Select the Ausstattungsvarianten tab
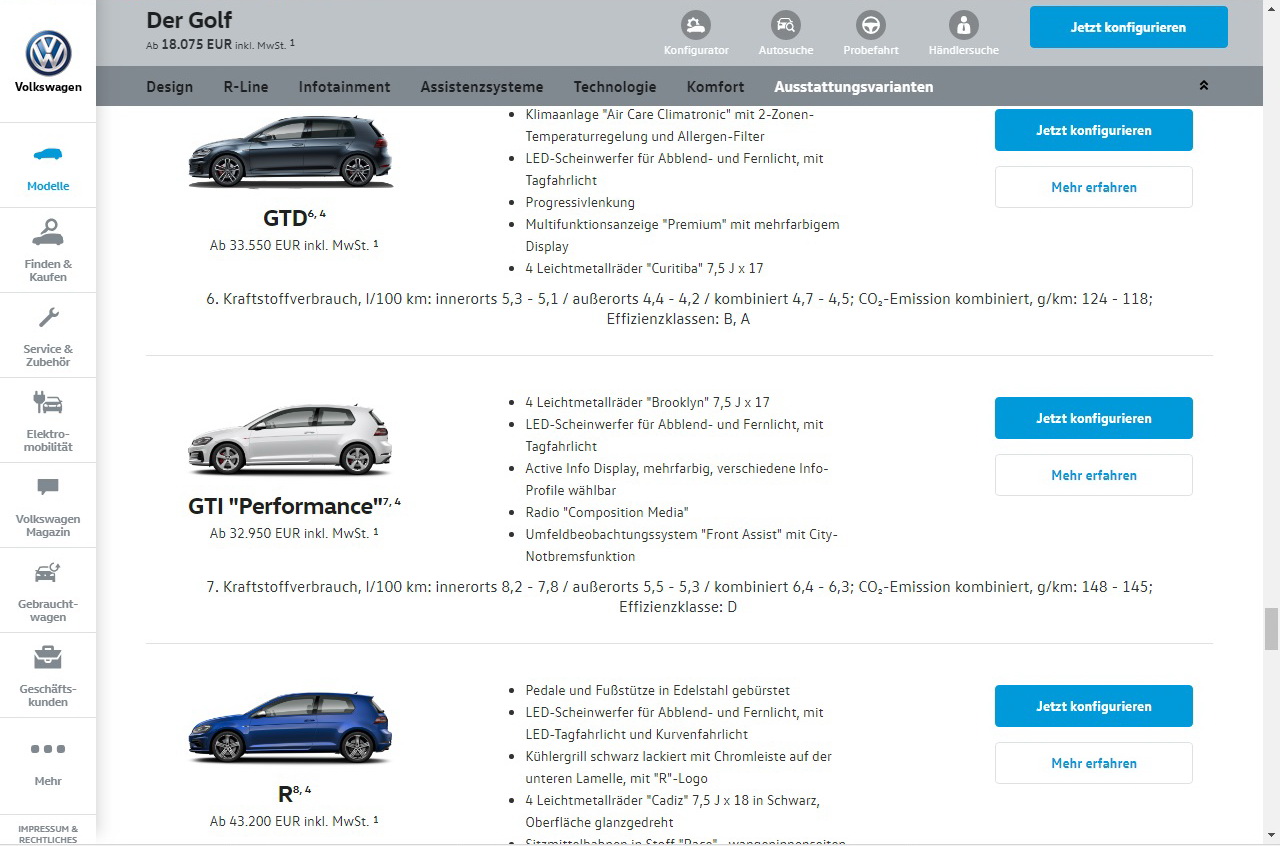 tap(854, 87)
